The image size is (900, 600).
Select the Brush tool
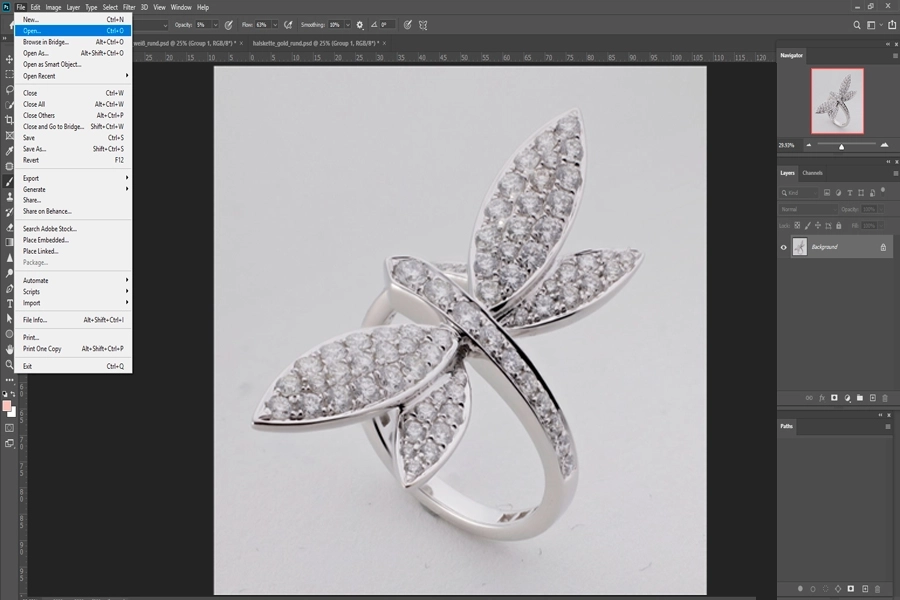point(9,181)
